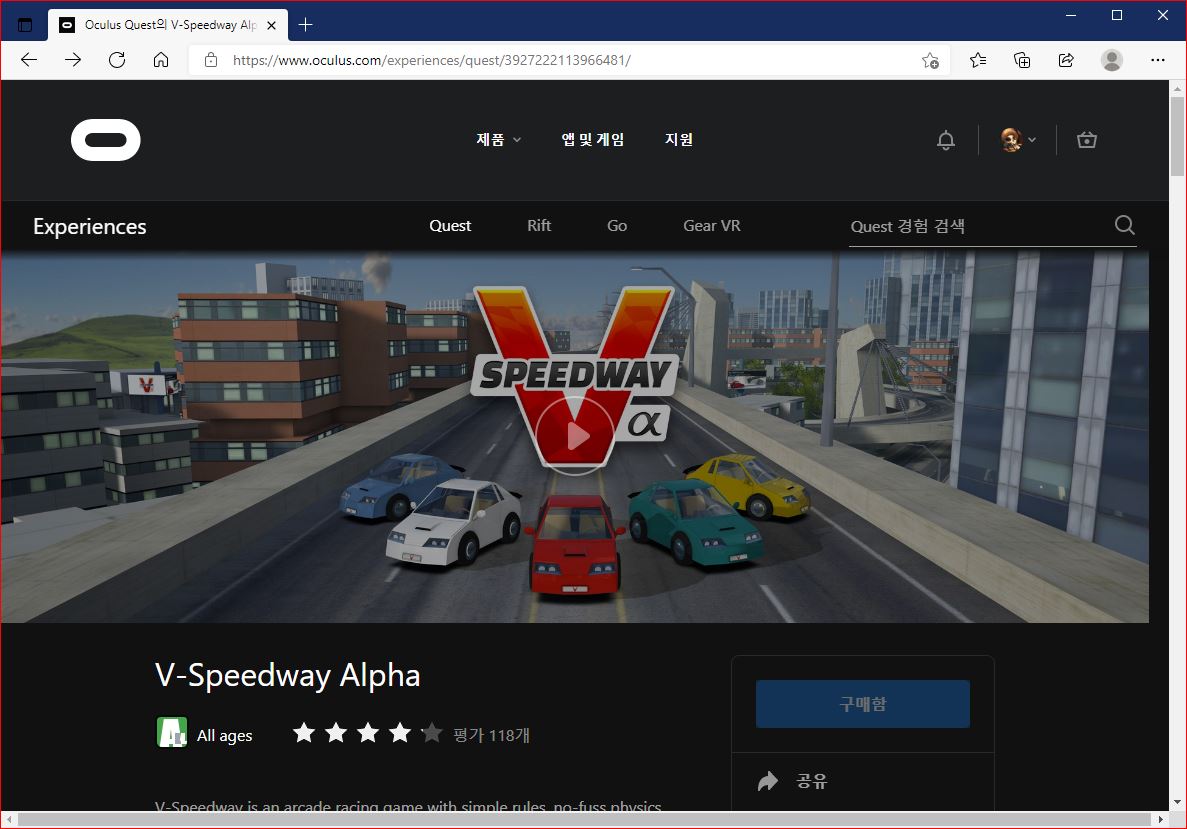Image resolution: width=1187 pixels, height=829 pixels.
Task: Click the 공유 share link
Action: [x=812, y=781]
